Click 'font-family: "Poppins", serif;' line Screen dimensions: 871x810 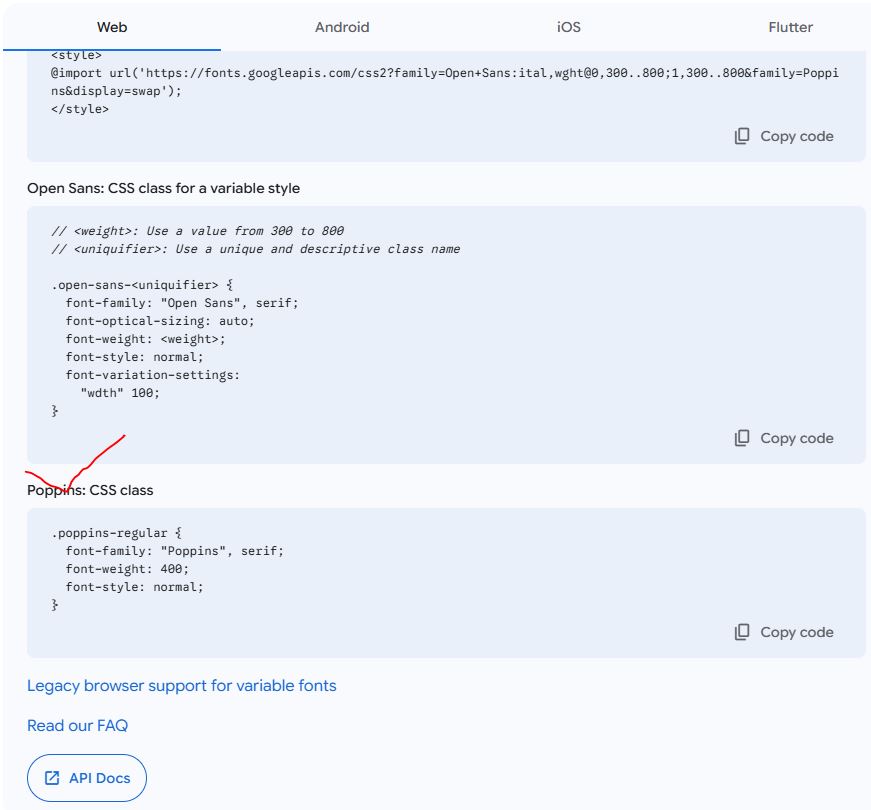(x=174, y=551)
